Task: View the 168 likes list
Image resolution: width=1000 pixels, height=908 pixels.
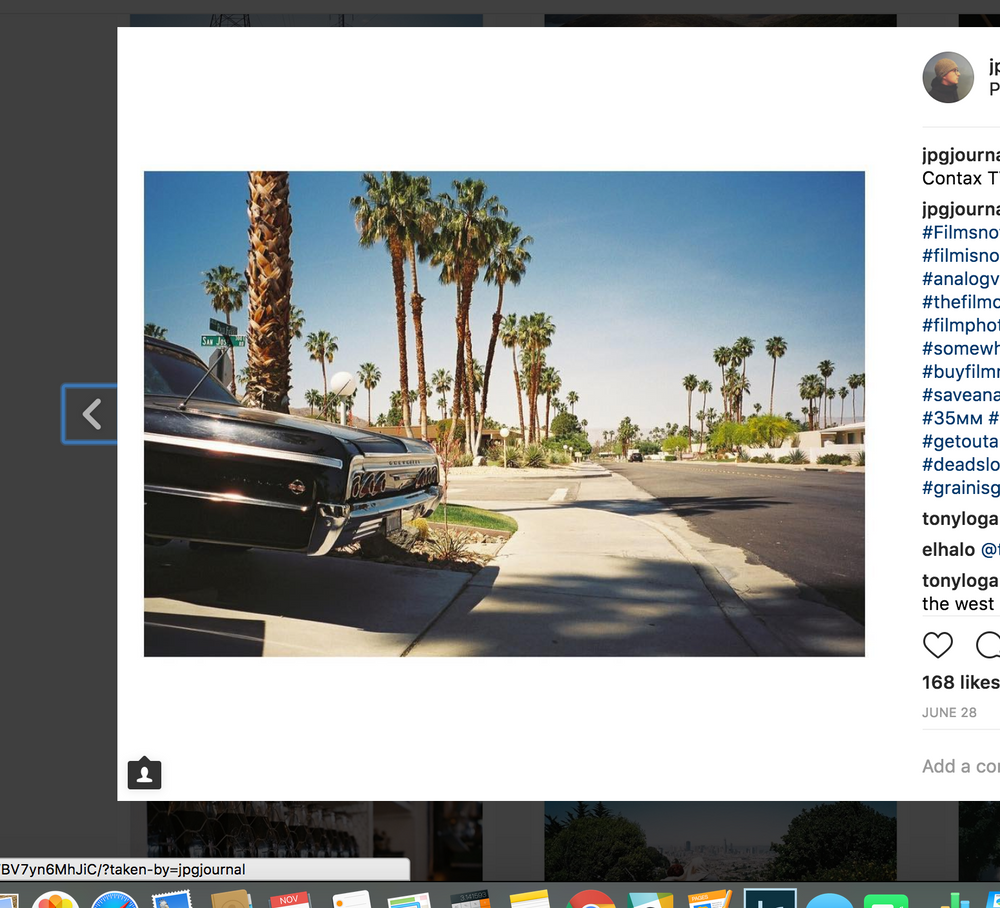Action: coord(959,682)
